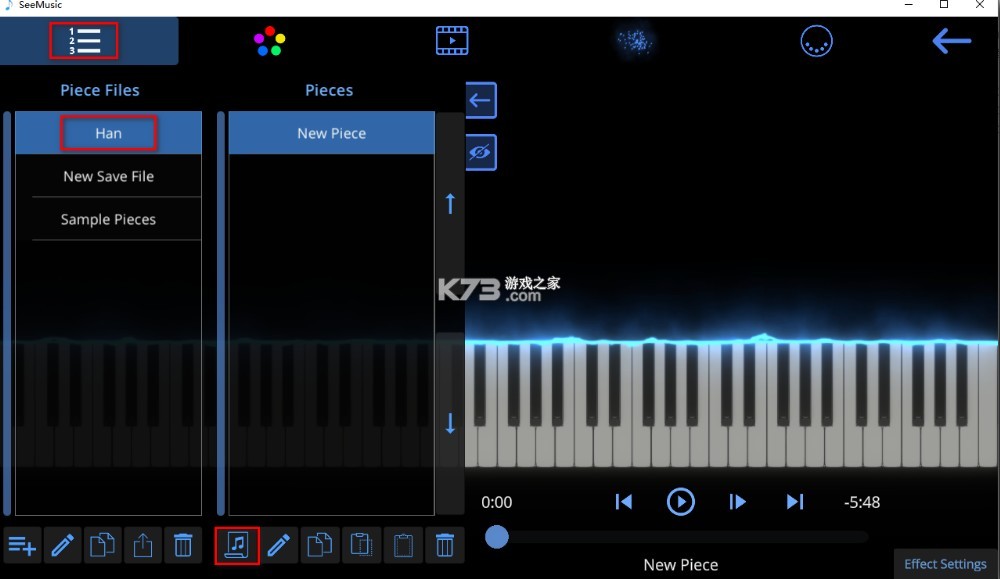Open the color settings icon

point(268,39)
